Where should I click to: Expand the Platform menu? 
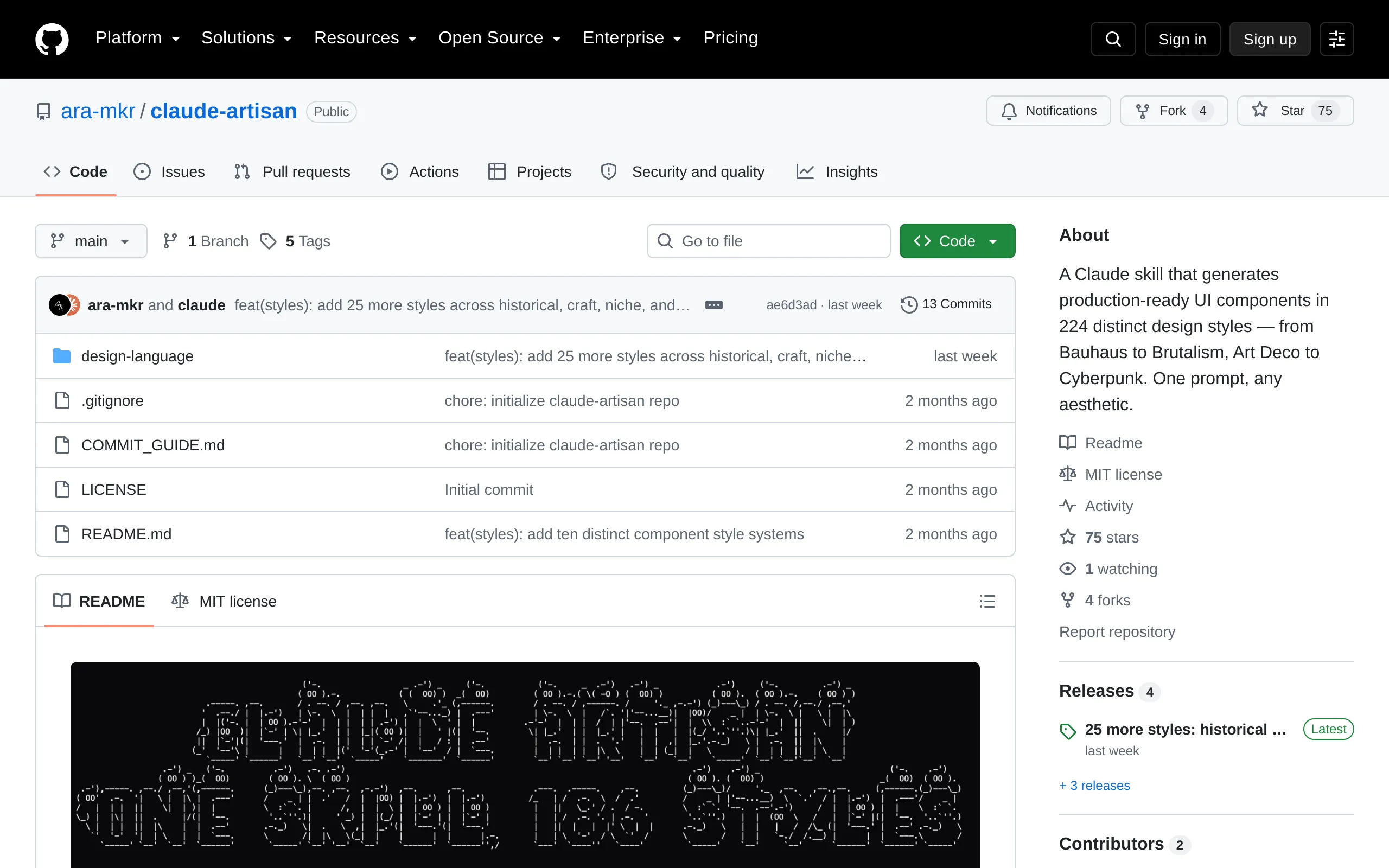tap(138, 38)
